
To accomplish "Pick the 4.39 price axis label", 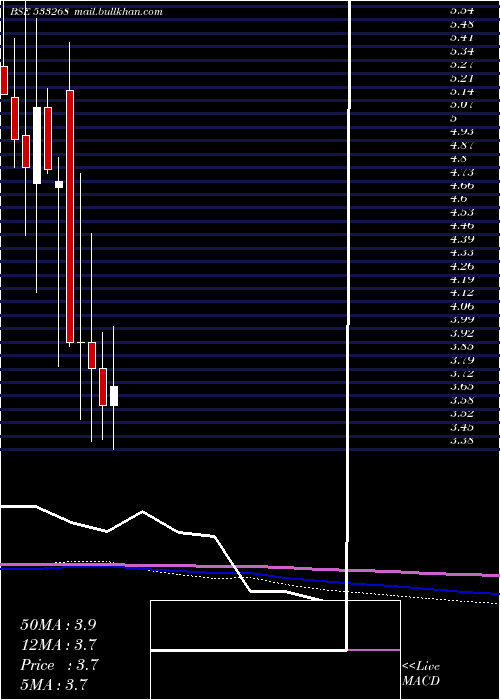I will 462,239.
